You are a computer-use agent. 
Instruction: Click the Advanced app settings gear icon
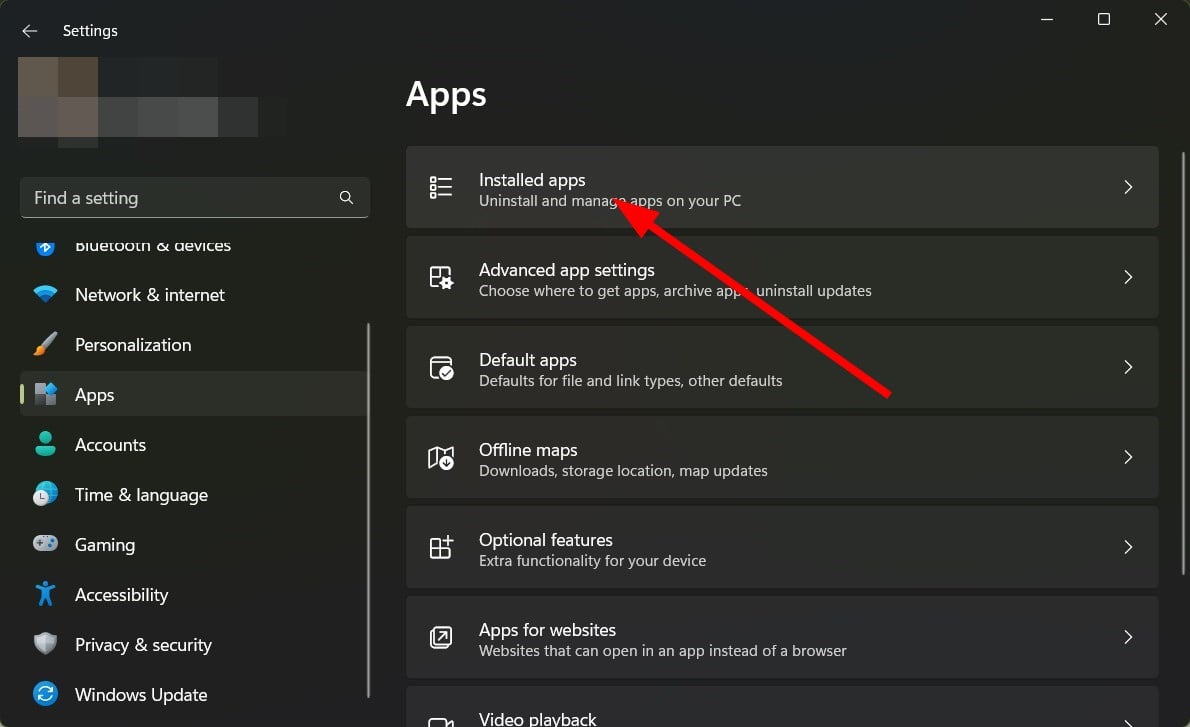[440, 277]
